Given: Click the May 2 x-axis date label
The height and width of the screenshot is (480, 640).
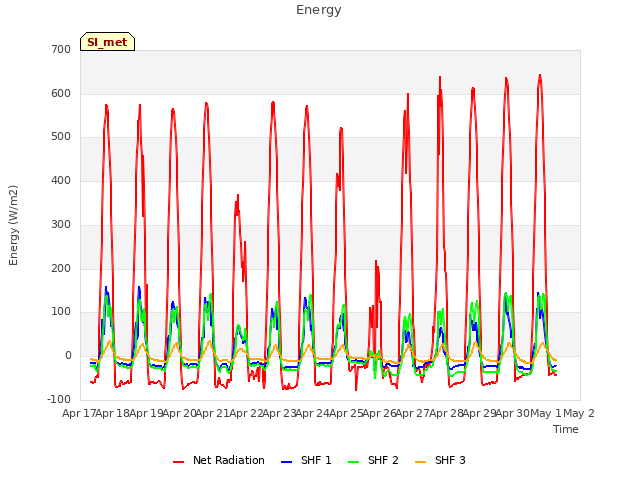Looking at the screenshot, I should click(x=579, y=413).
